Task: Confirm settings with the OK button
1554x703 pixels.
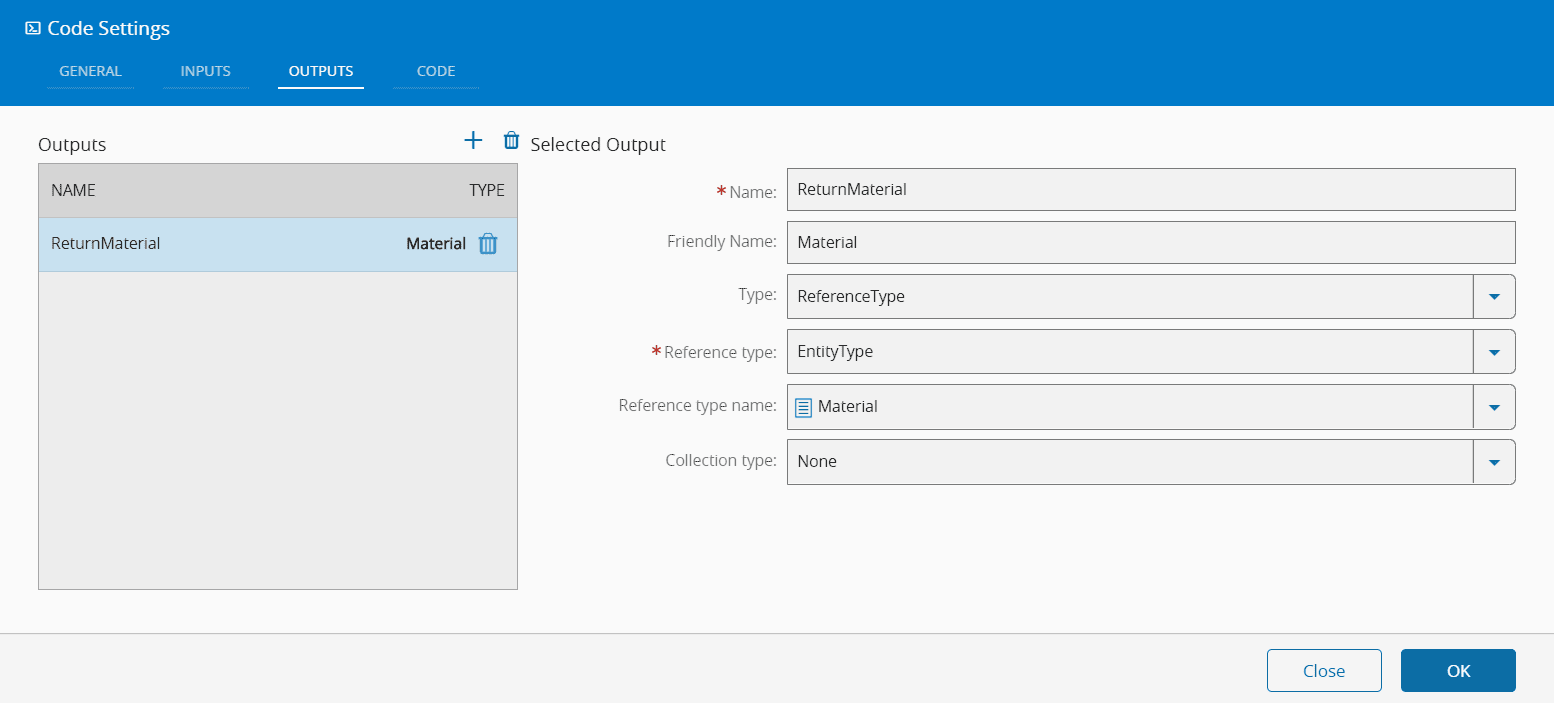Action: click(x=1457, y=671)
